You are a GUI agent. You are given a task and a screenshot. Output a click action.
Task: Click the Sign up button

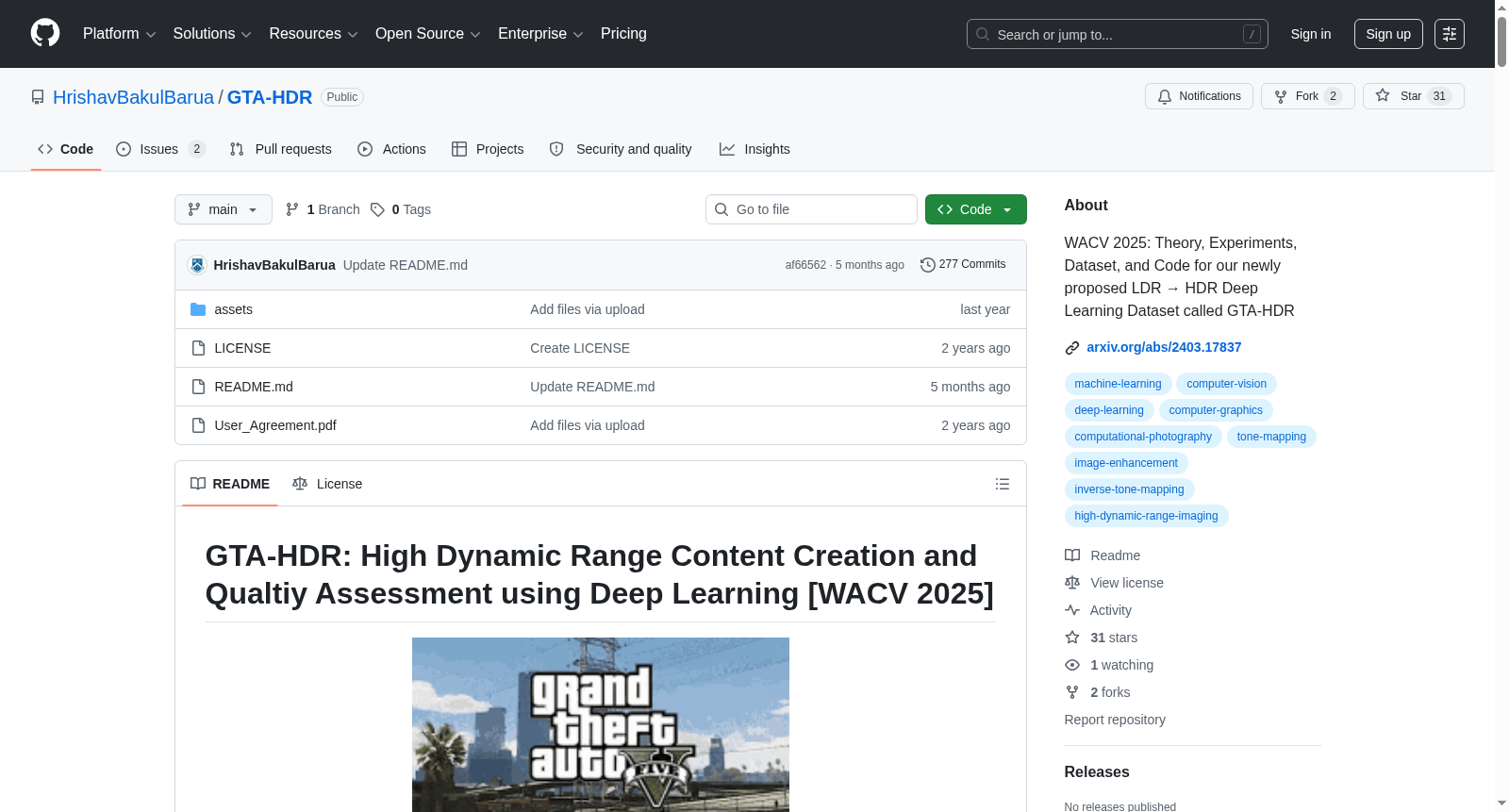point(1388,34)
